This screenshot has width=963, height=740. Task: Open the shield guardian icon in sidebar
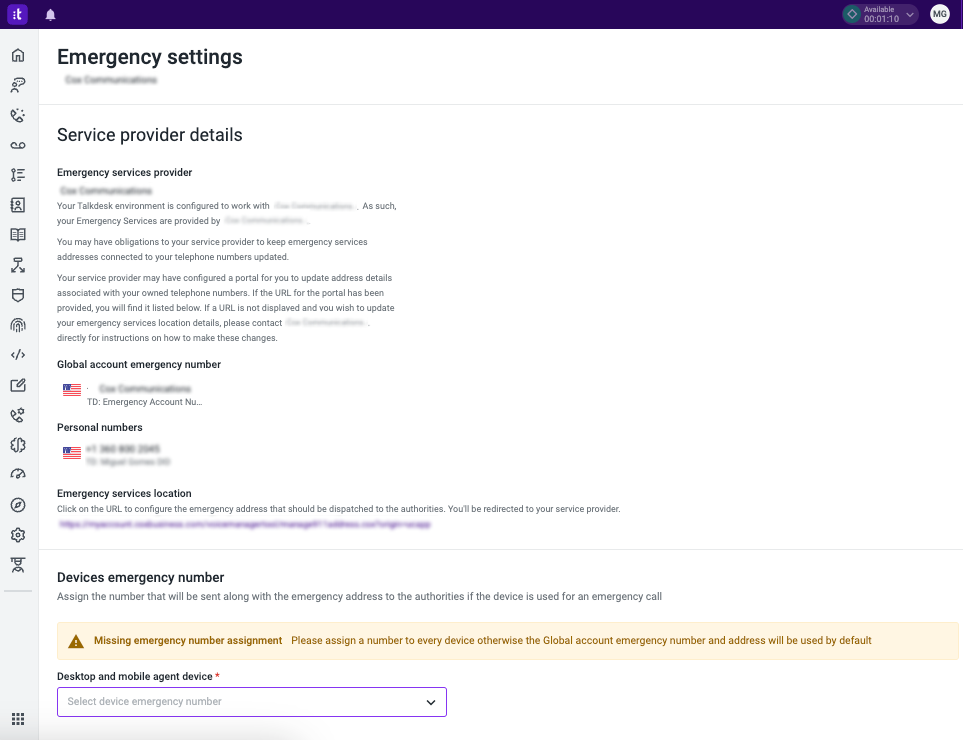click(x=18, y=295)
